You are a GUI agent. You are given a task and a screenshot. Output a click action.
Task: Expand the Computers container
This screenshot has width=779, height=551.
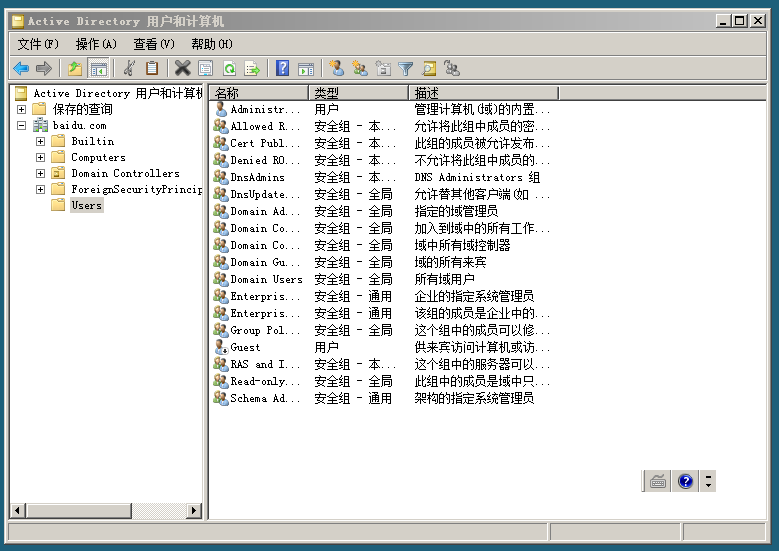(x=40, y=157)
